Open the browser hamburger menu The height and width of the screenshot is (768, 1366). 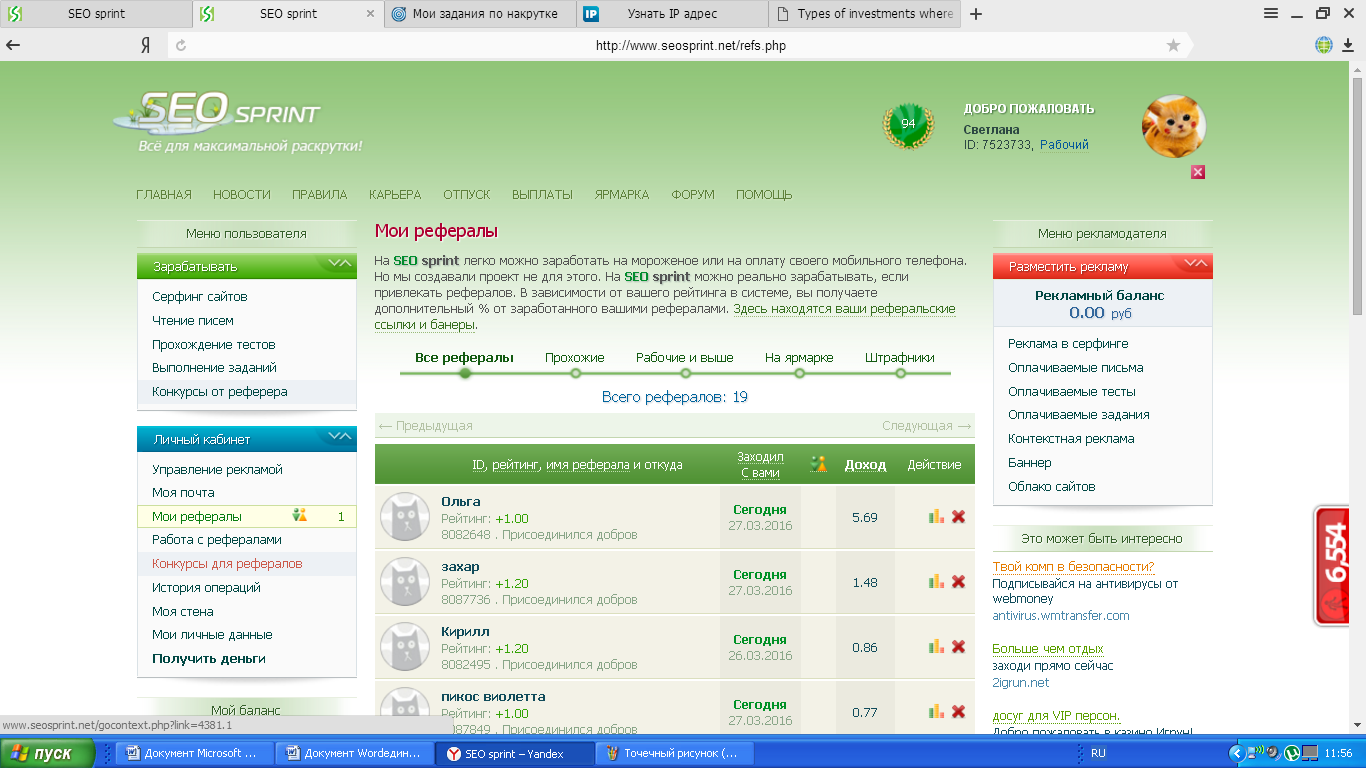click(x=1271, y=13)
